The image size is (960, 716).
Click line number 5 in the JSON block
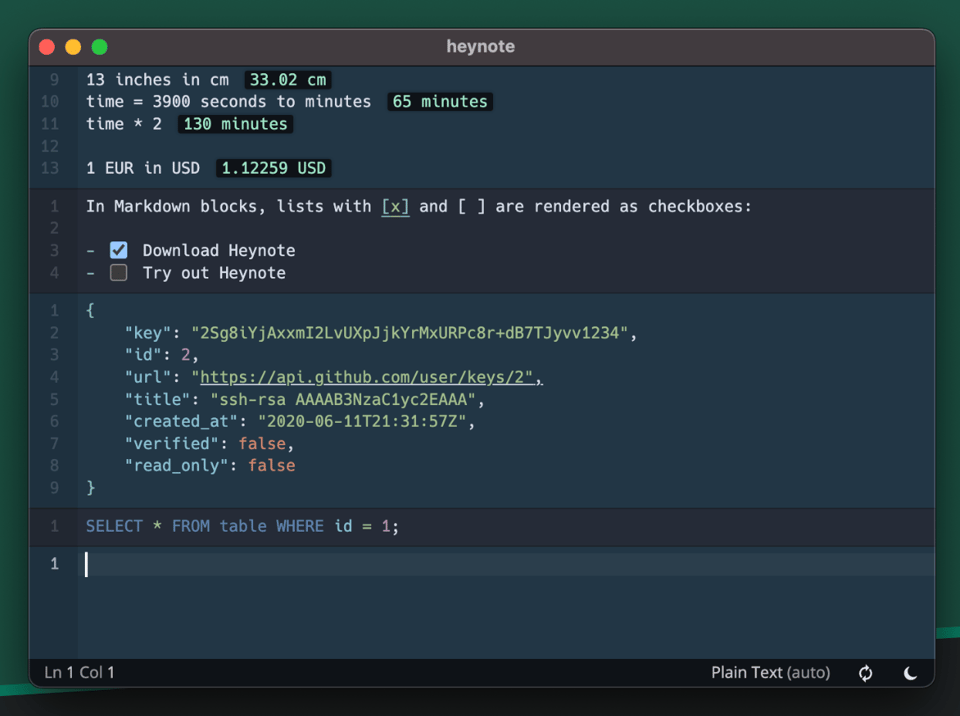point(54,399)
